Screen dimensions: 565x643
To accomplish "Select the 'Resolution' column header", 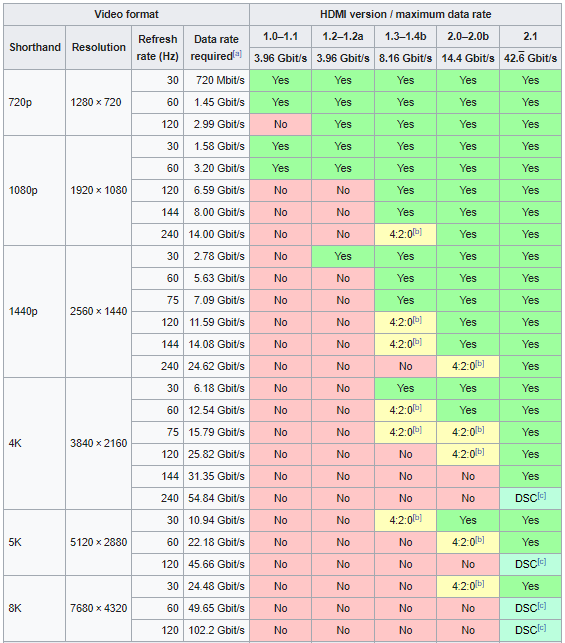I will 99,47.
